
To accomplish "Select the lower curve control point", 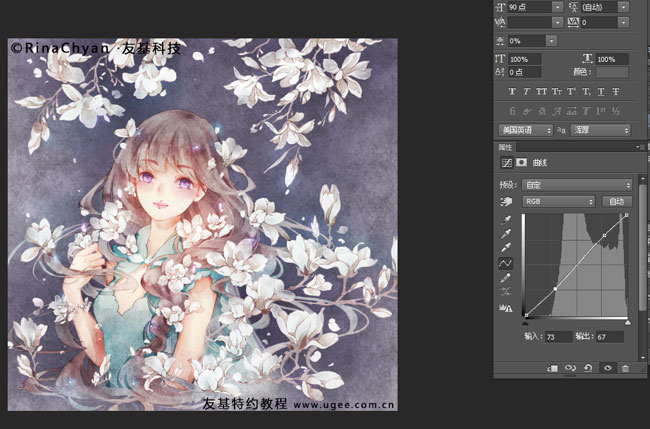I will pyautogui.click(x=555, y=288).
